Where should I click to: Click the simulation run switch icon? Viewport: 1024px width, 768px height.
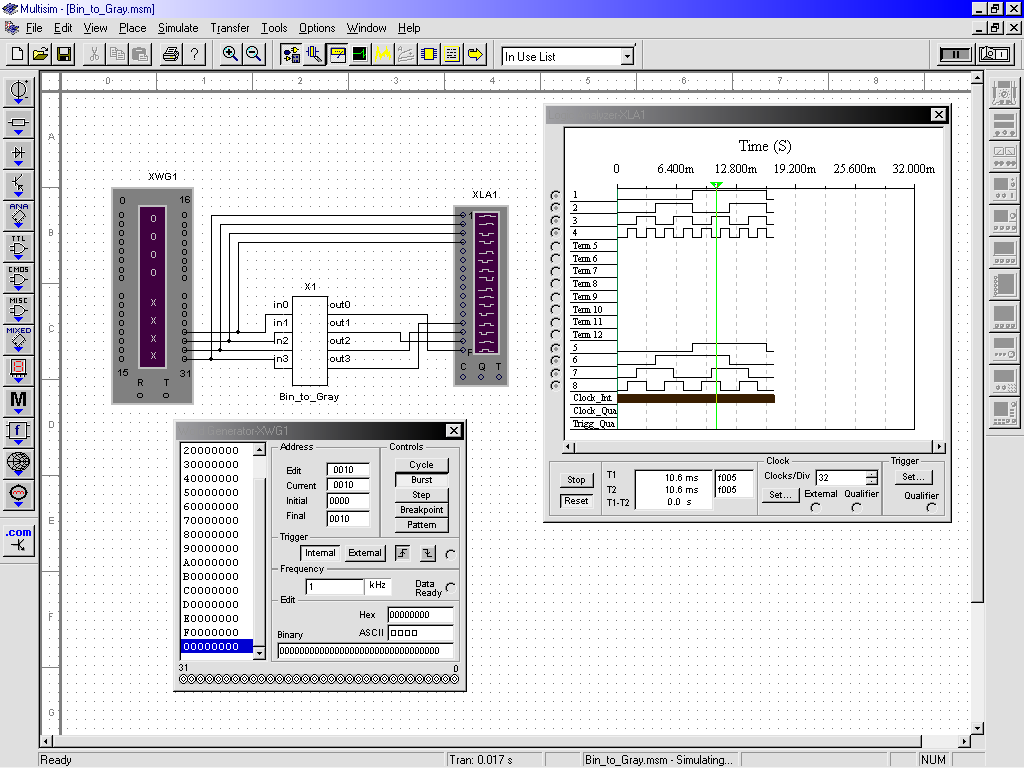(x=995, y=54)
